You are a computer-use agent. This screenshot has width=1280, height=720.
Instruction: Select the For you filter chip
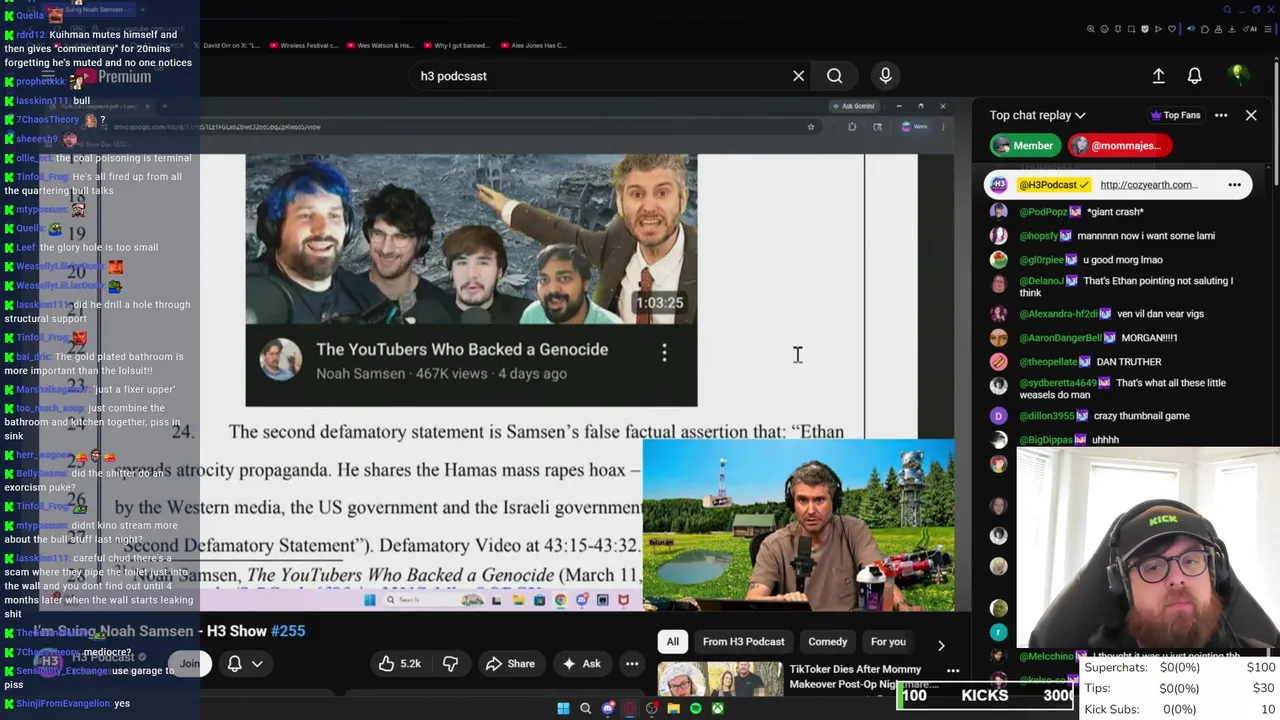(x=888, y=642)
